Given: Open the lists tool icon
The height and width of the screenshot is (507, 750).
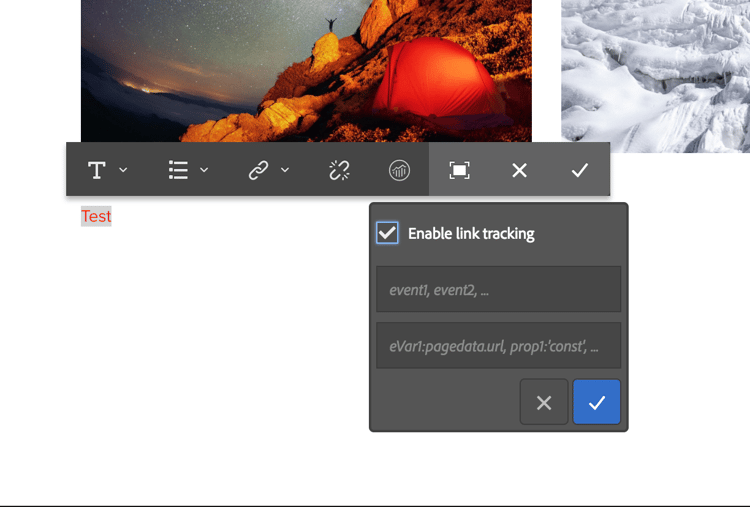Looking at the screenshot, I should coord(178,170).
